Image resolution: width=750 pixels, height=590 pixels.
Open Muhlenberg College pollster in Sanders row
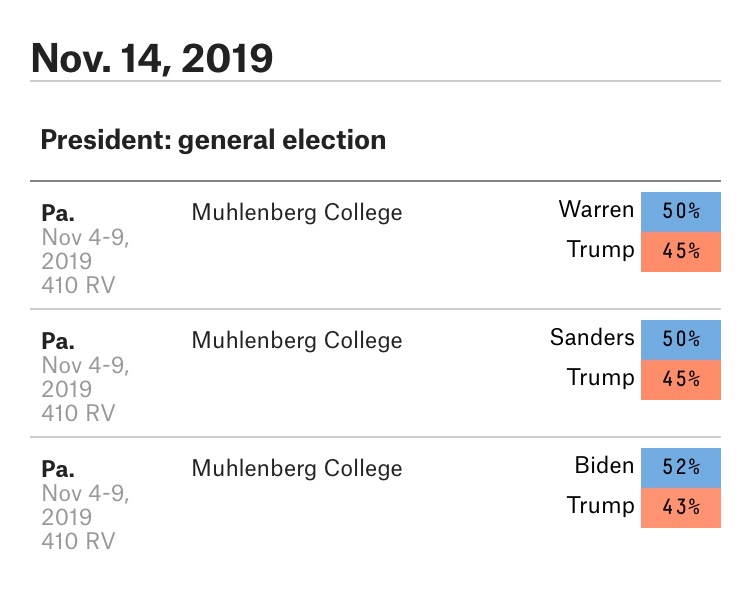click(296, 340)
